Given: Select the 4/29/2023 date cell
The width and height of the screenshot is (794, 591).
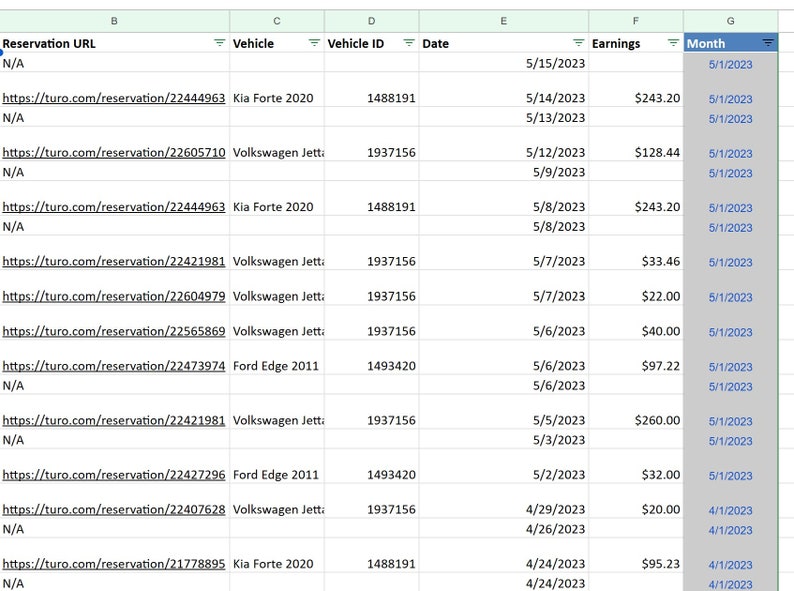Looking at the screenshot, I should [504, 501].
